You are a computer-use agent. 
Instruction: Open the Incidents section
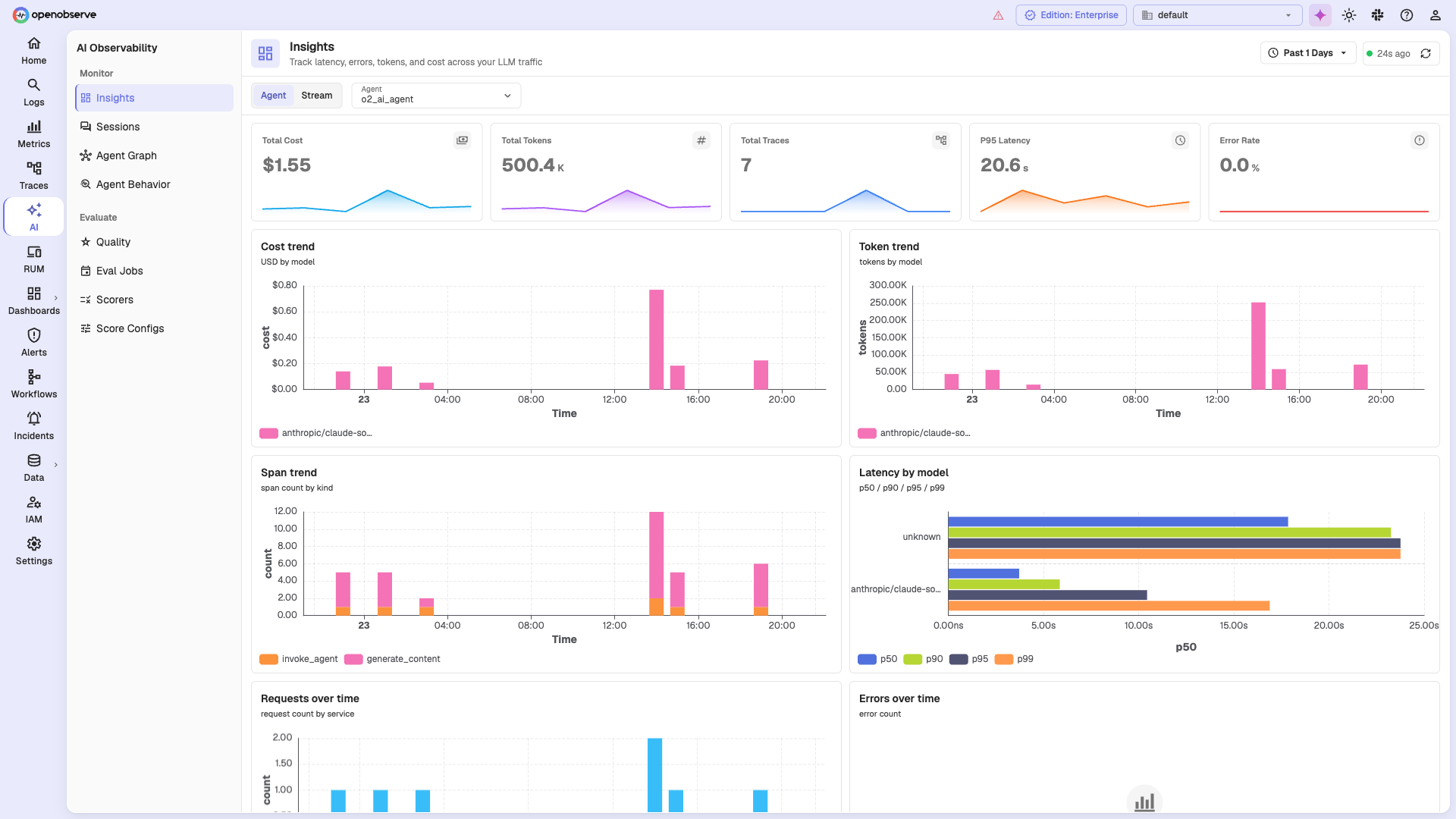click(x=33, y=426)
